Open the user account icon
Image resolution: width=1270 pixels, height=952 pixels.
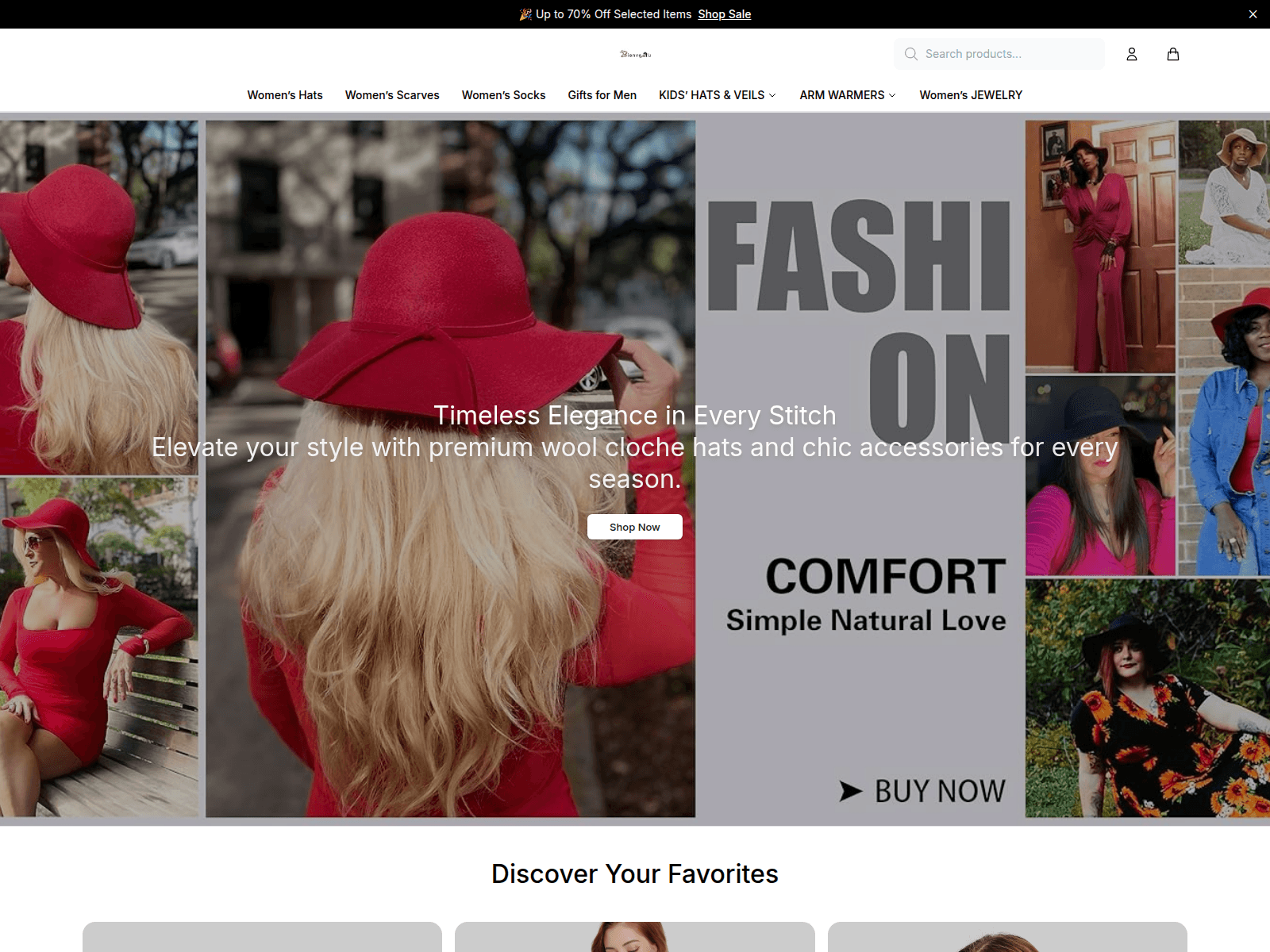click(1132, 54)
